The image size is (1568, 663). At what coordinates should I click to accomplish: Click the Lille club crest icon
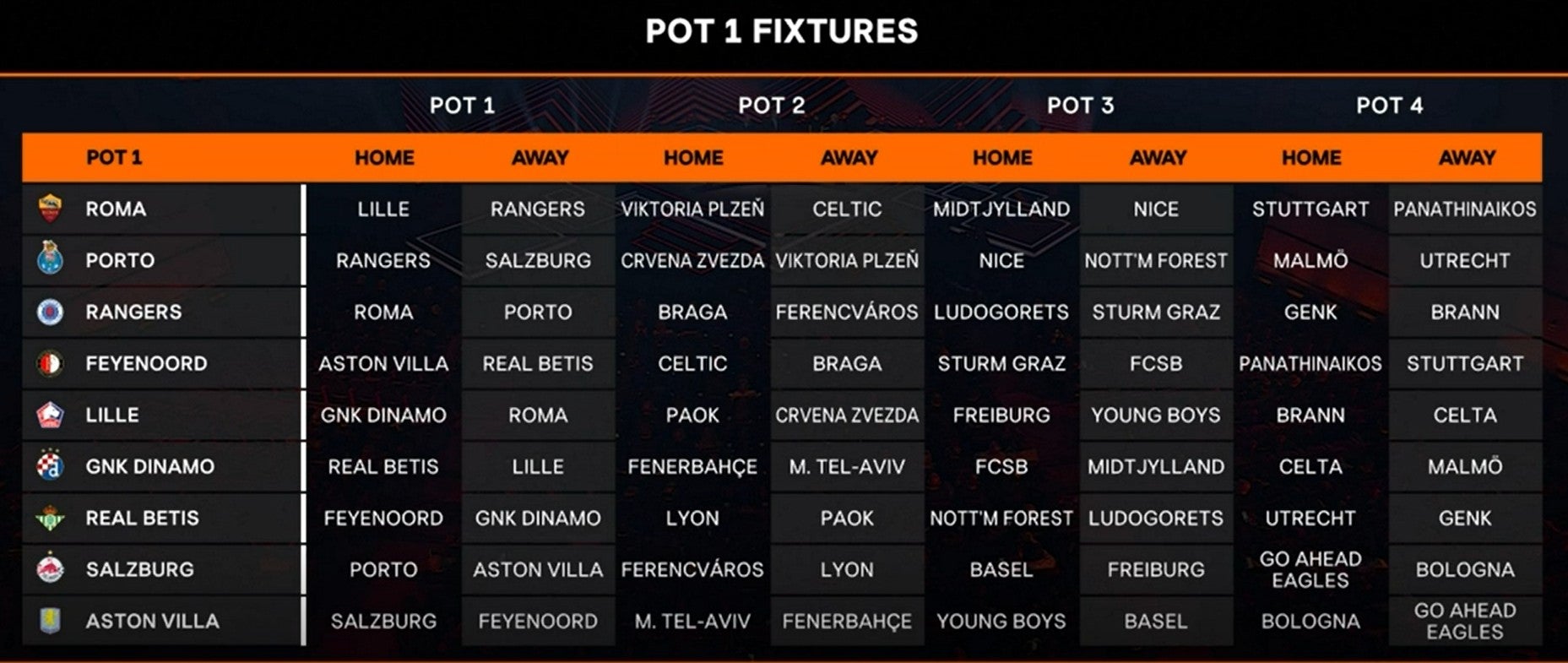coord(51,415)
